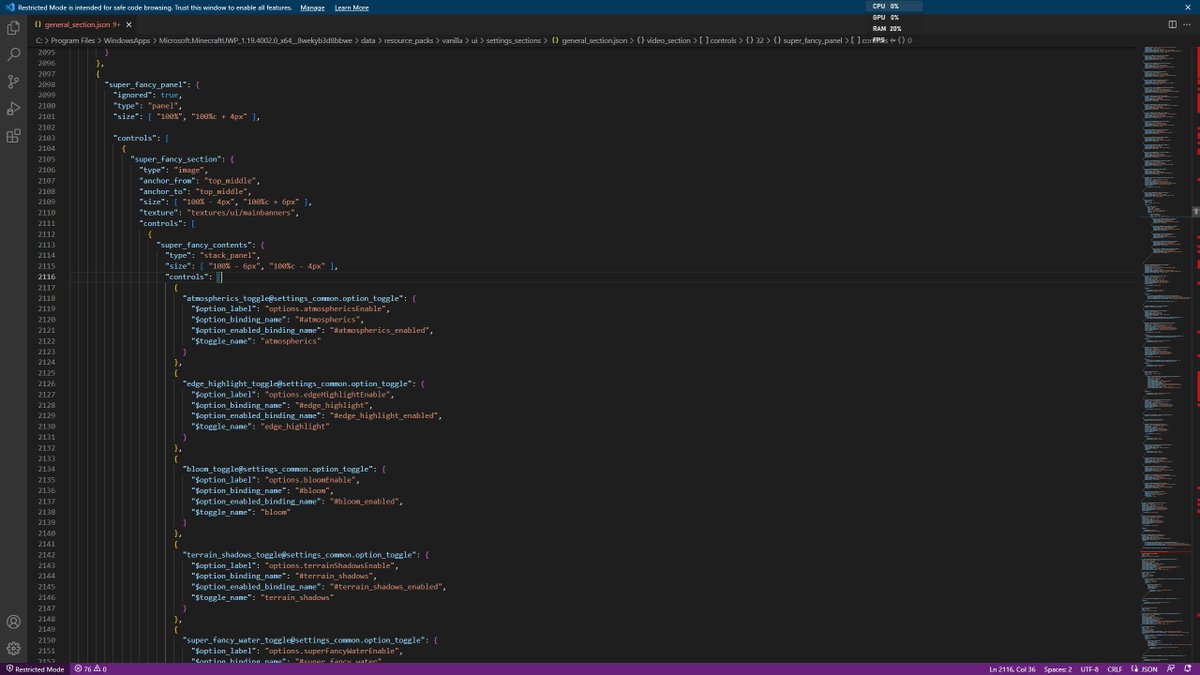Click line number 2116 in the gutter
The width and height of the screenshot is (1200, 675).
(x=45, y=276)
